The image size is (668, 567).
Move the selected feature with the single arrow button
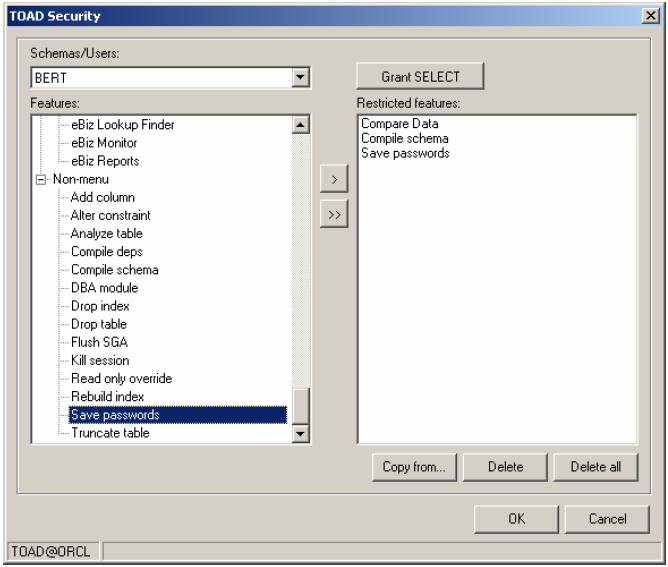[334, 179]
